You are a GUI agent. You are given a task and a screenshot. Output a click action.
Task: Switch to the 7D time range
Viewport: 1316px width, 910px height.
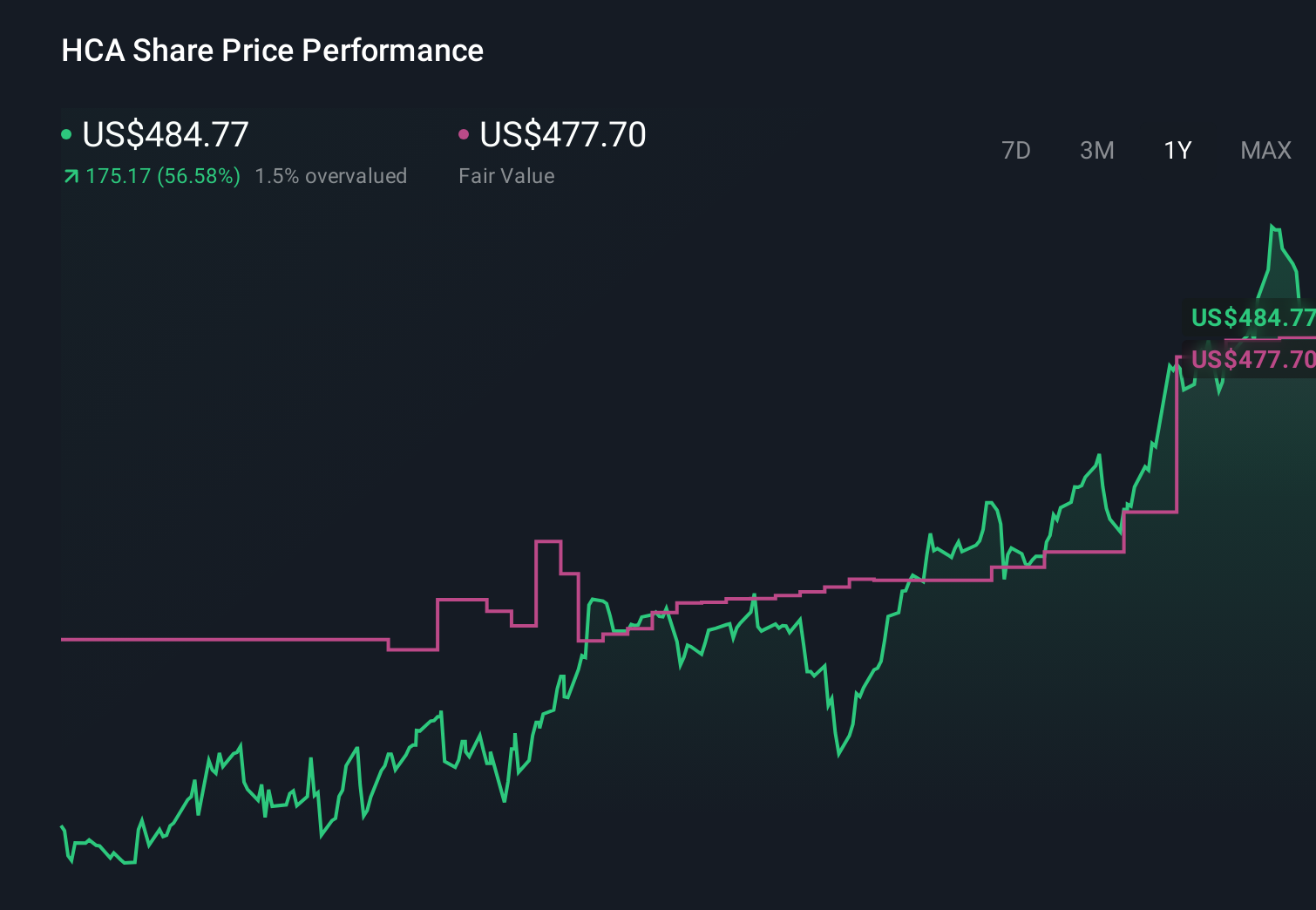click(x=1016, y=150)
